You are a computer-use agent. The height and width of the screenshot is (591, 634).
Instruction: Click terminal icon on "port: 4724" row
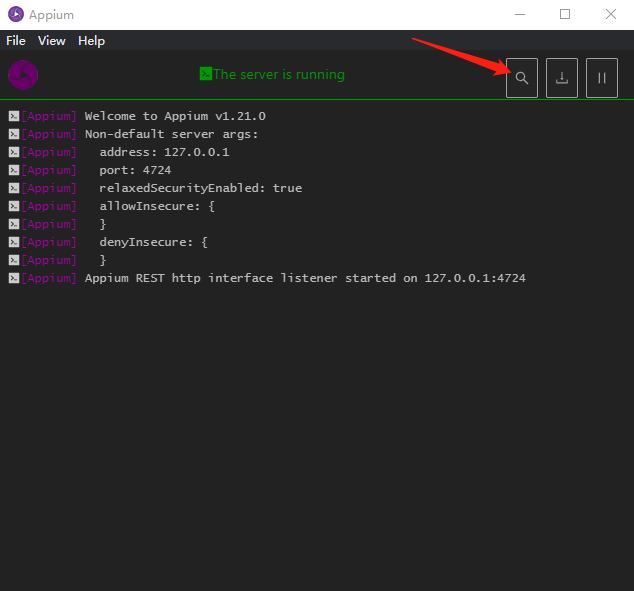14,170
